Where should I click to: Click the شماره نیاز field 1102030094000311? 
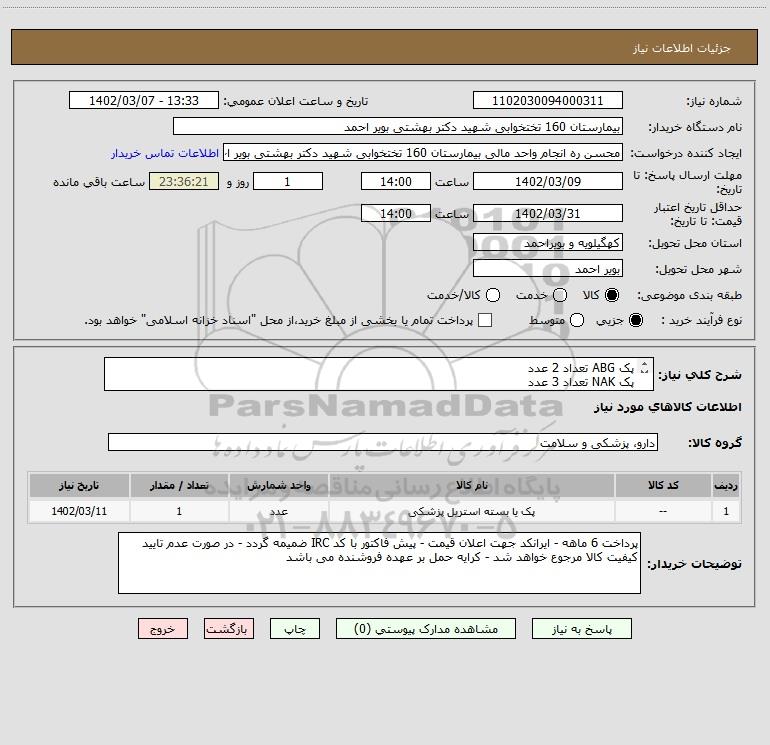548,100
